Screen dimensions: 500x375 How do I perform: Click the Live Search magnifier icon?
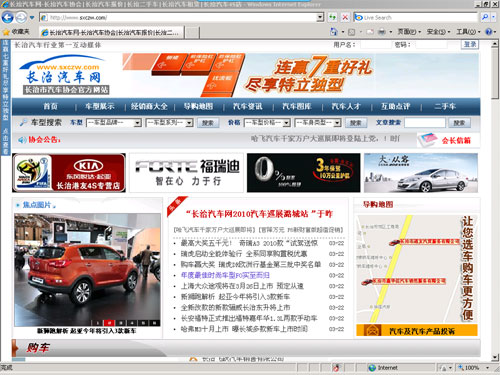click(x=485, y=17)
